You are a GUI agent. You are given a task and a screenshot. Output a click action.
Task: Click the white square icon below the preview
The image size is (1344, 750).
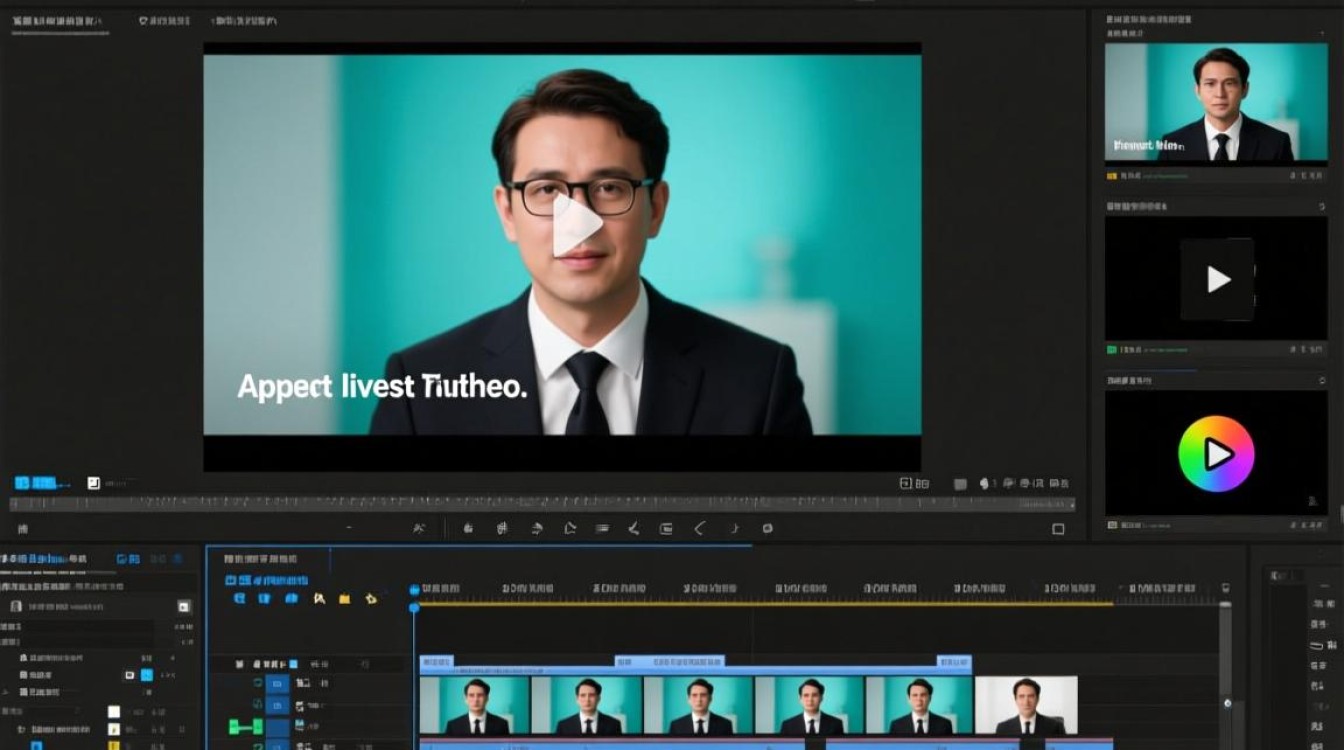(x=93, y=482)
